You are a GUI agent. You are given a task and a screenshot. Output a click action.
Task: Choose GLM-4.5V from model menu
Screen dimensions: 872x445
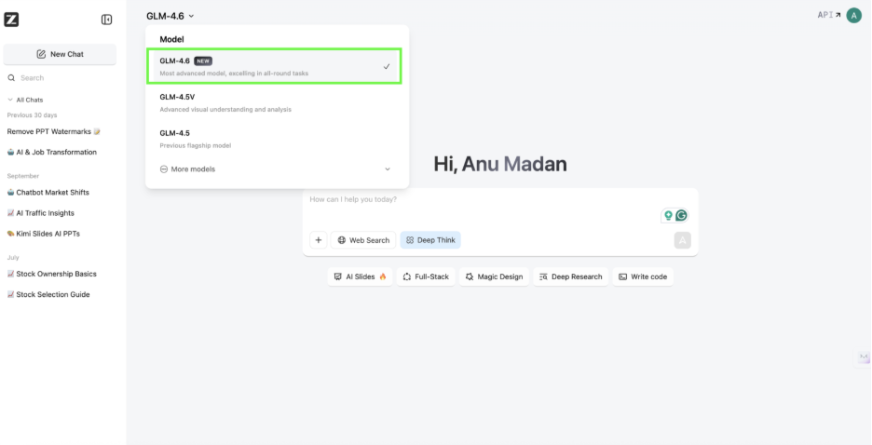[273, 102]
